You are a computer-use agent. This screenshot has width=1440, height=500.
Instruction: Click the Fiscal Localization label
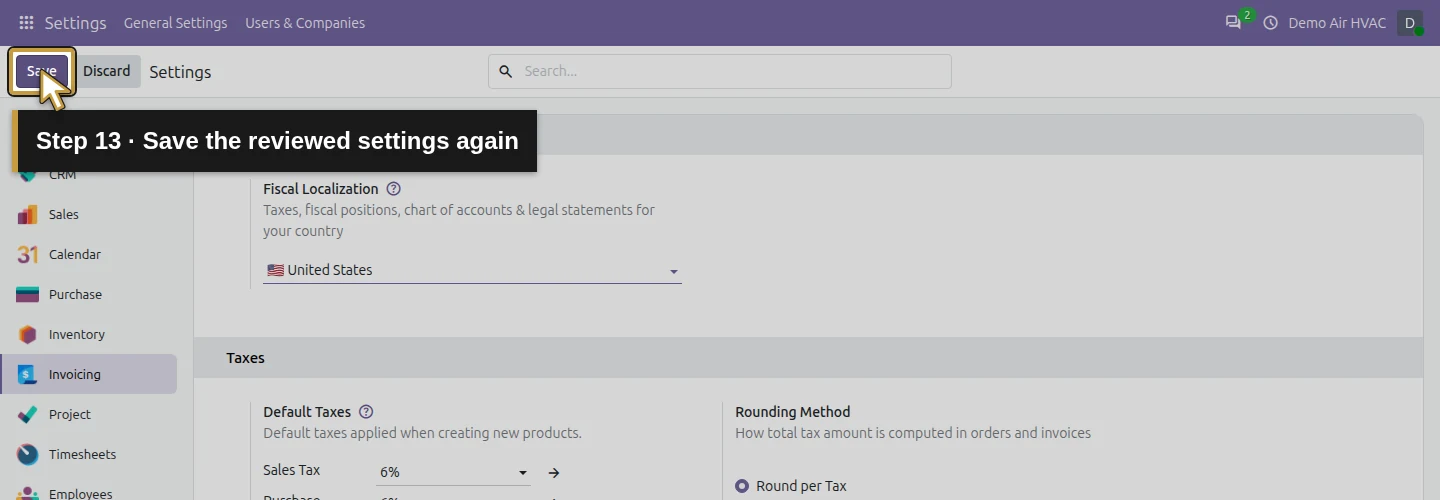point(321,188)
